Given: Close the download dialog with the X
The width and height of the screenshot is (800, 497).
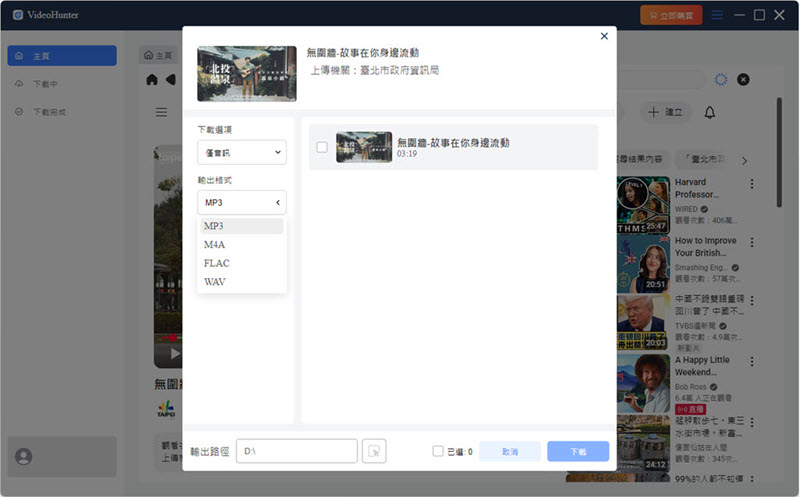Looking at the screenshot, I should pyautogui.click(x=604, y=36).
